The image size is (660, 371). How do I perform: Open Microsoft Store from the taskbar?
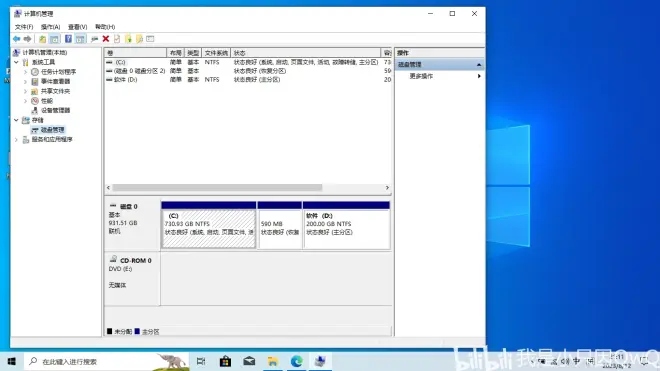coord(225,361)
